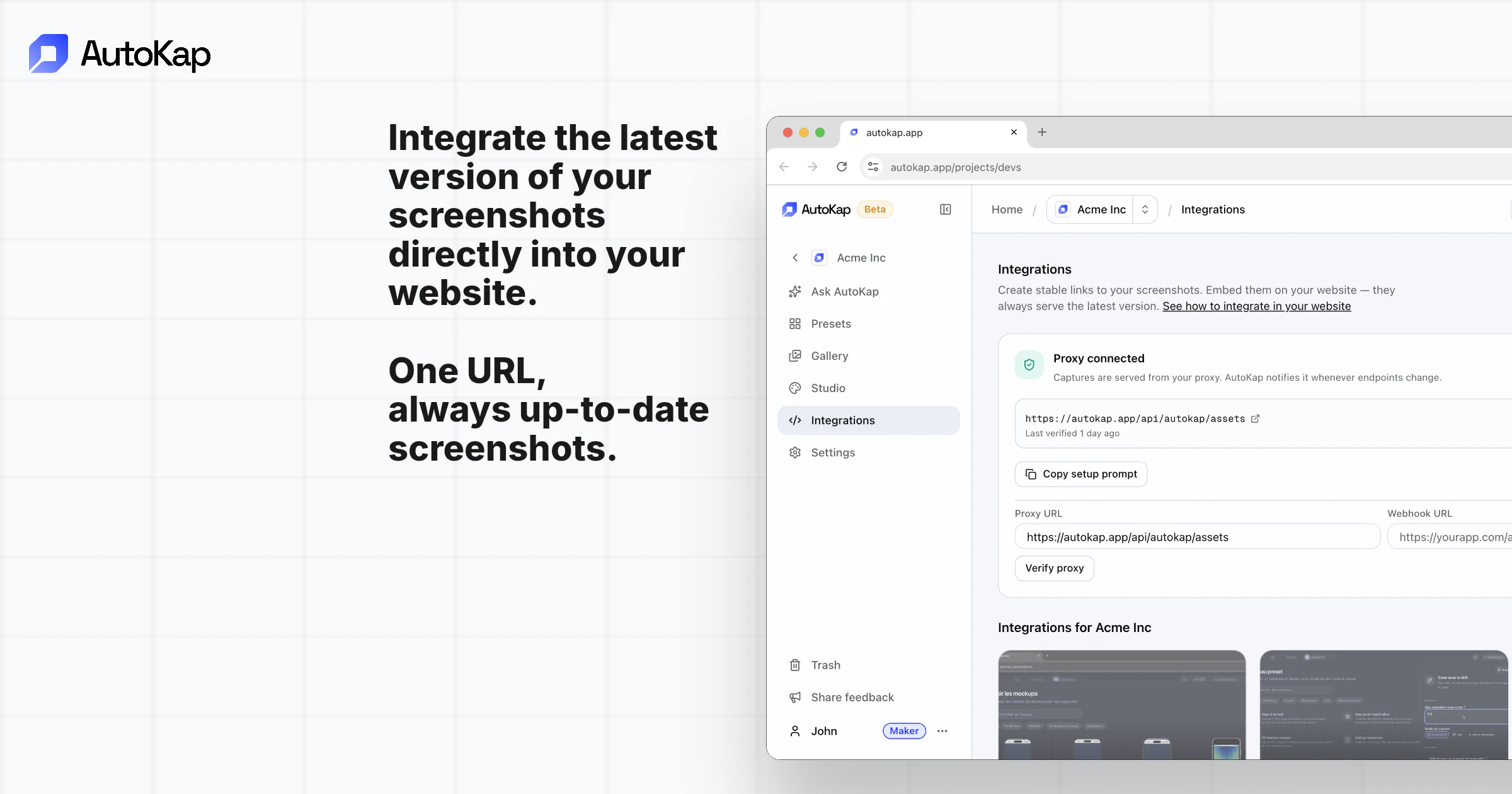The width and height of the screenshot is (1512, 794).
Task: Open the Trash from the sidebar
Action: tap(794, 665)
